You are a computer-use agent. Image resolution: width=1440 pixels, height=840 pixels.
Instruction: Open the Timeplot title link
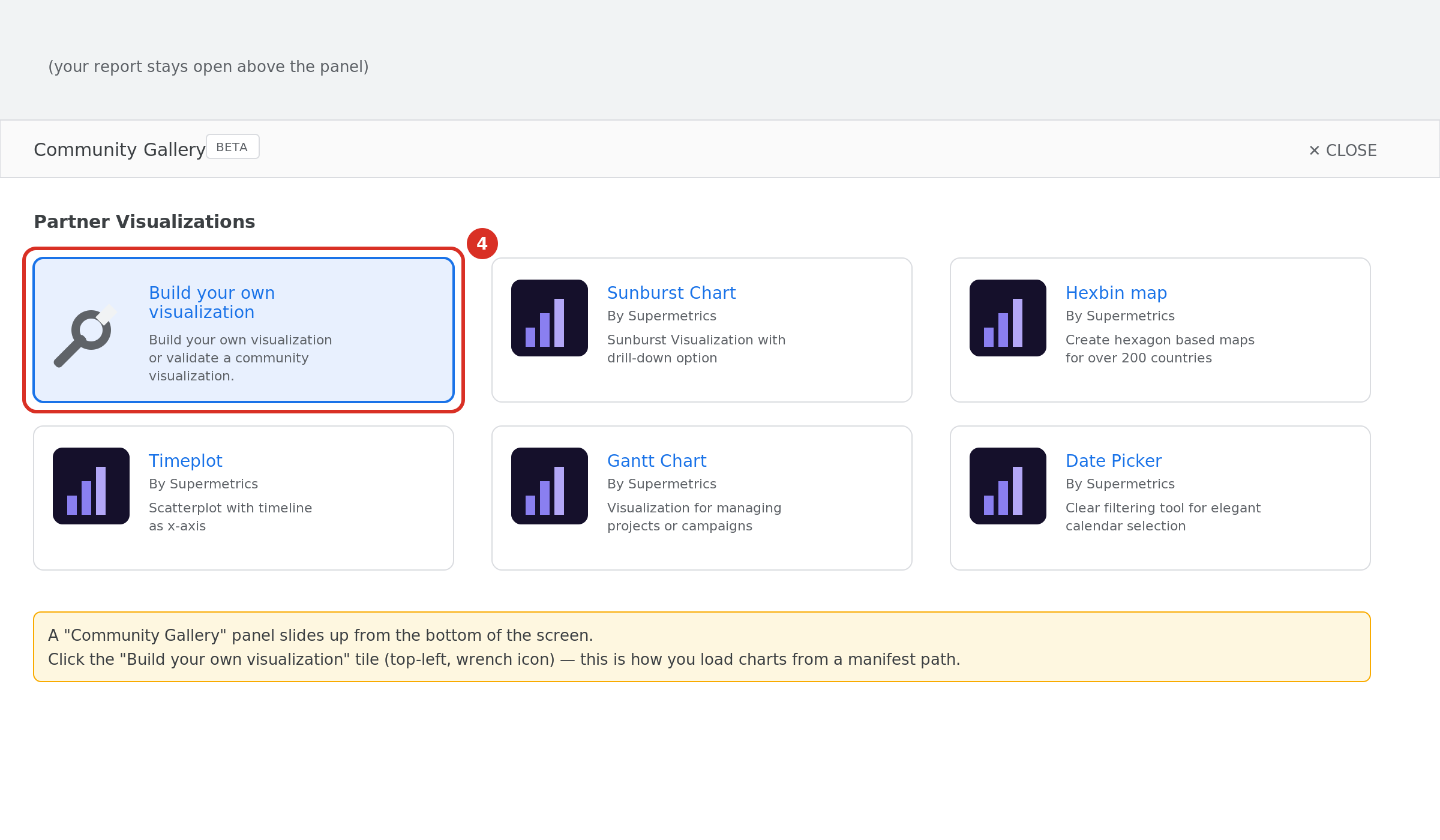pos(185,461)
